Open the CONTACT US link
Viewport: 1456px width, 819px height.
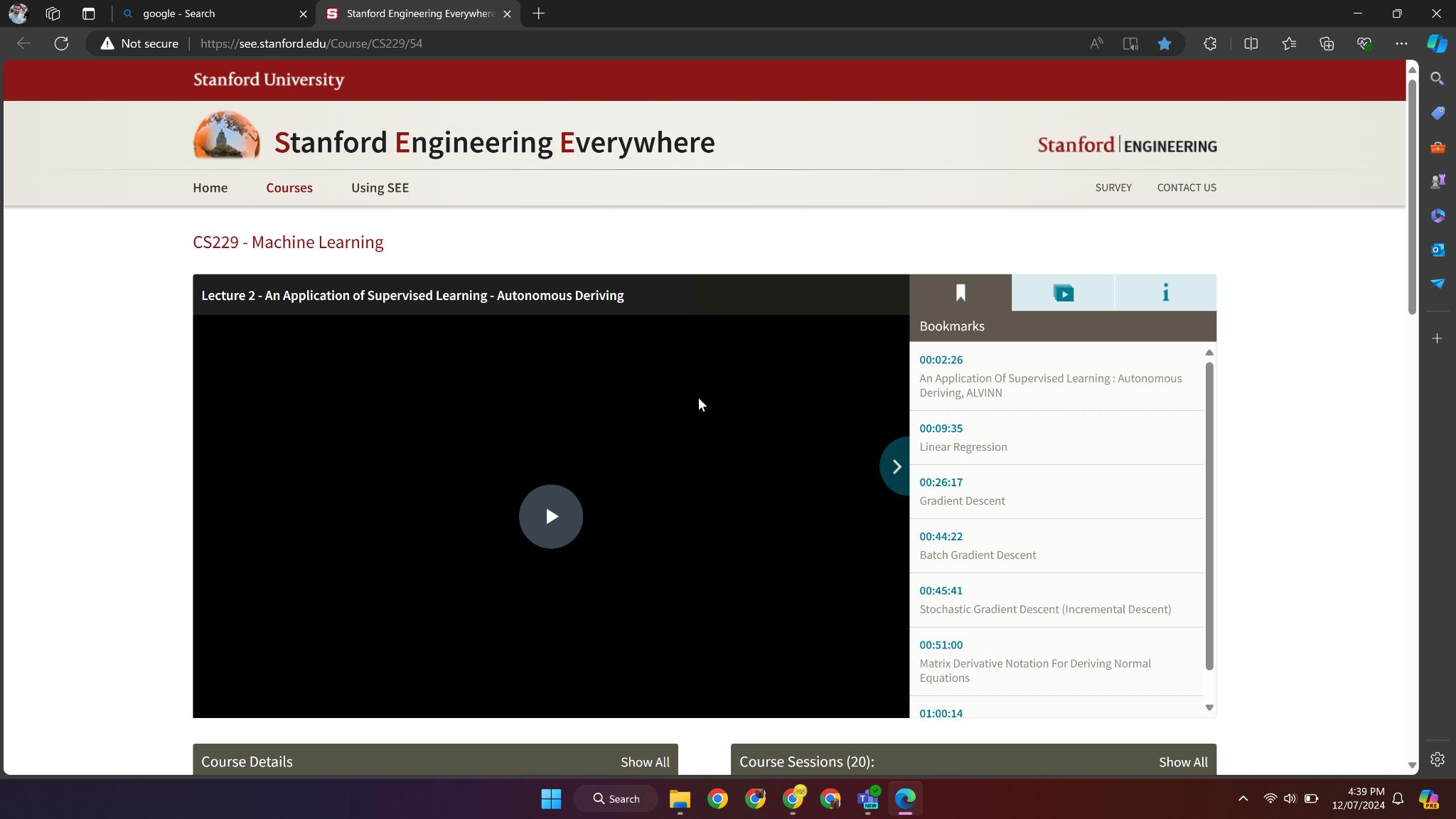[1186, 188]
